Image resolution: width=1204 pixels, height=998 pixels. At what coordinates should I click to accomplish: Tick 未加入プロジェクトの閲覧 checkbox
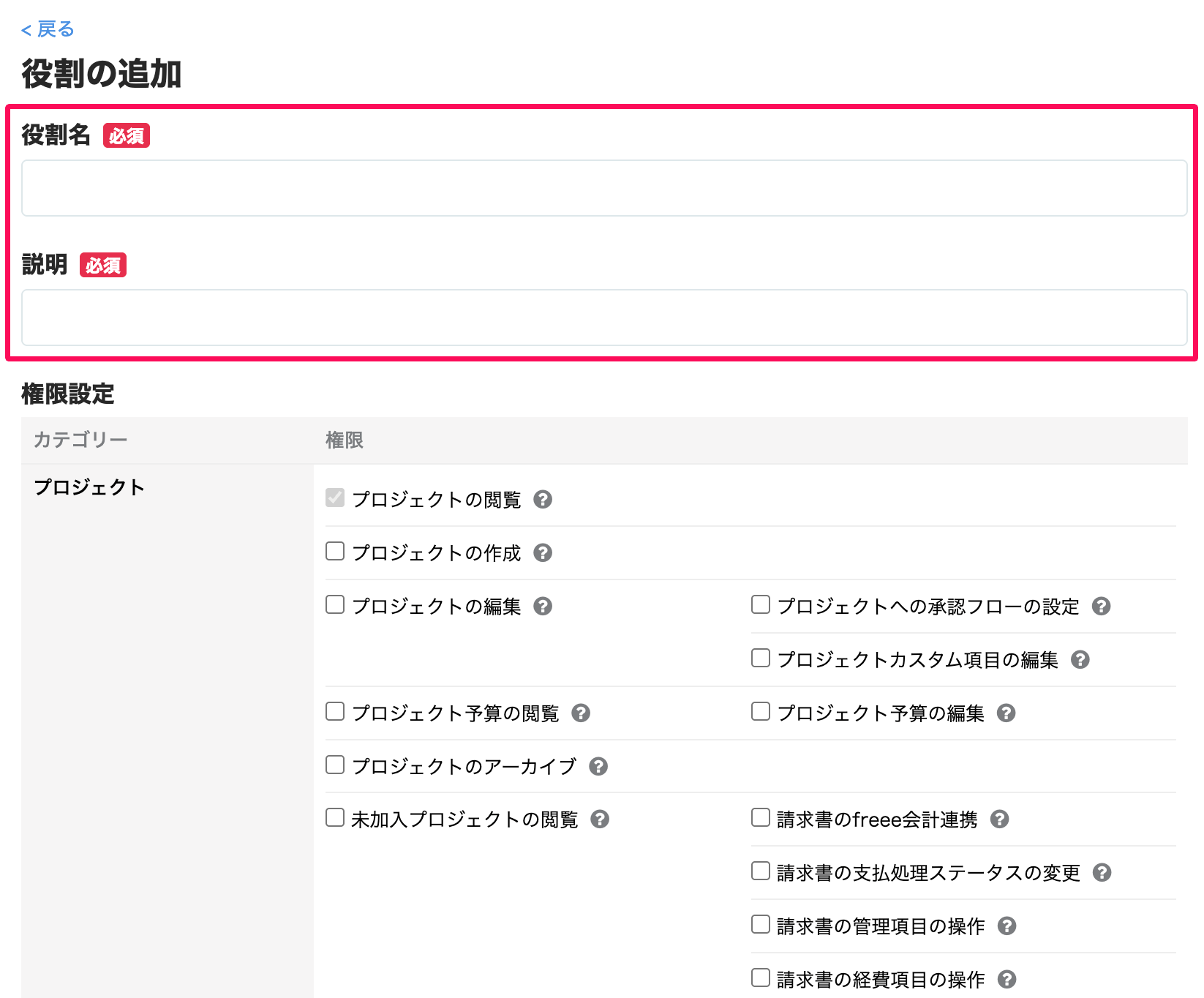click(x=335, y=817)
